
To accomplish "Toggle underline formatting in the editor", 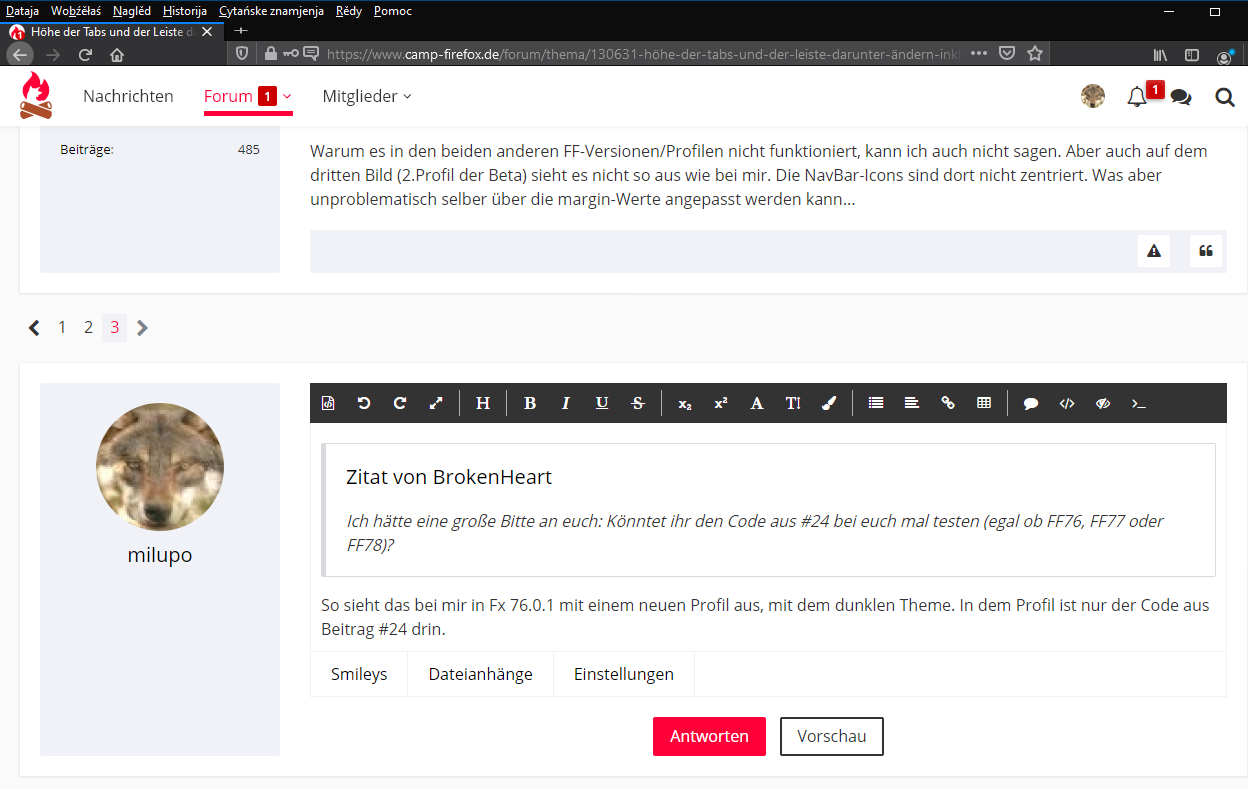I will click(x=602, y=403).
